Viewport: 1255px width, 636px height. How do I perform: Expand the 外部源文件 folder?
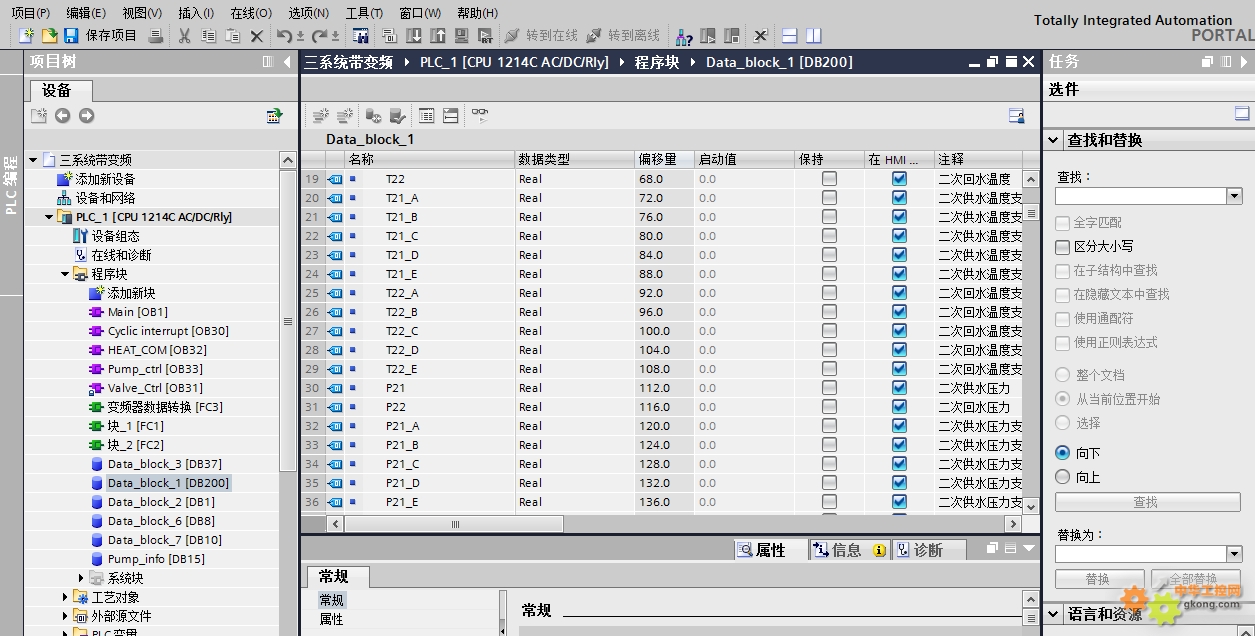[65, 616]
